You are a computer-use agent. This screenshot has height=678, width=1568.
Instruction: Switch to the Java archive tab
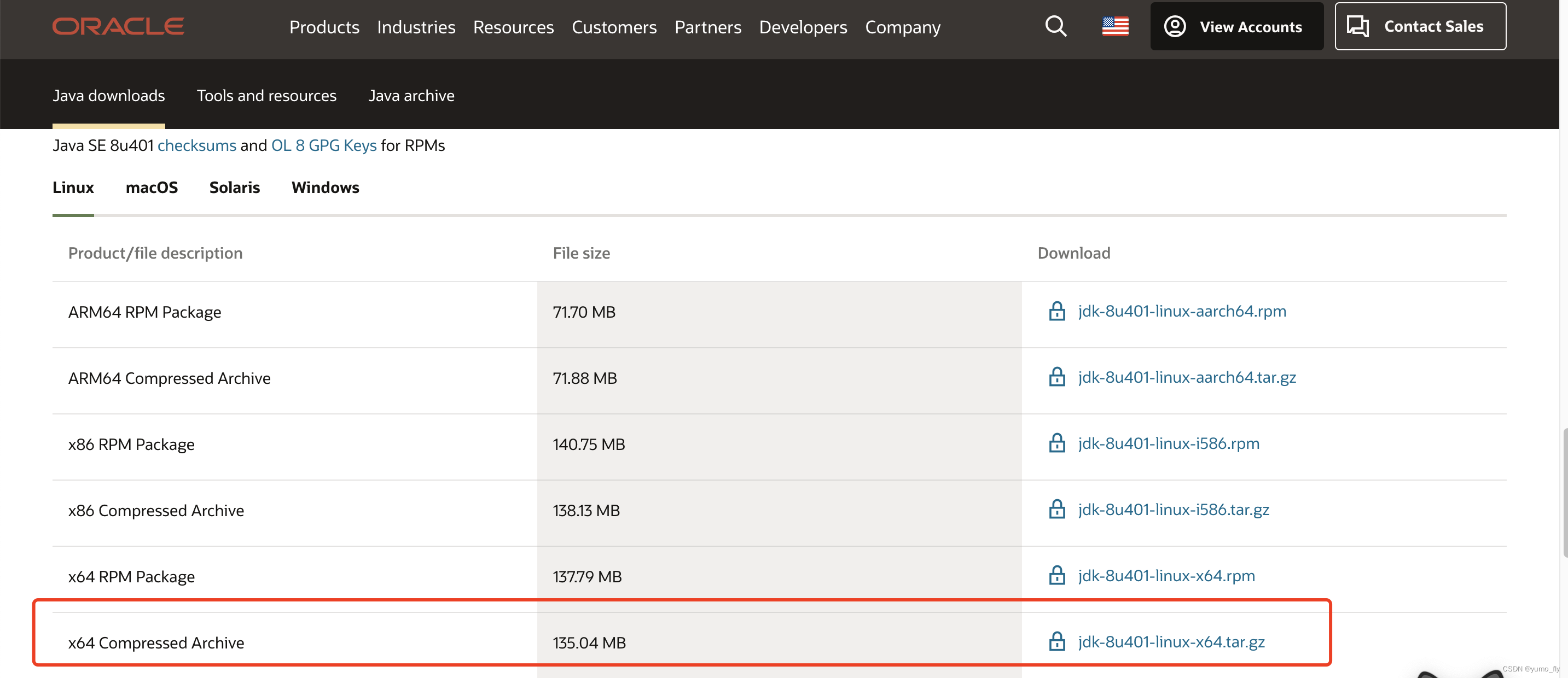click(411, 96)
